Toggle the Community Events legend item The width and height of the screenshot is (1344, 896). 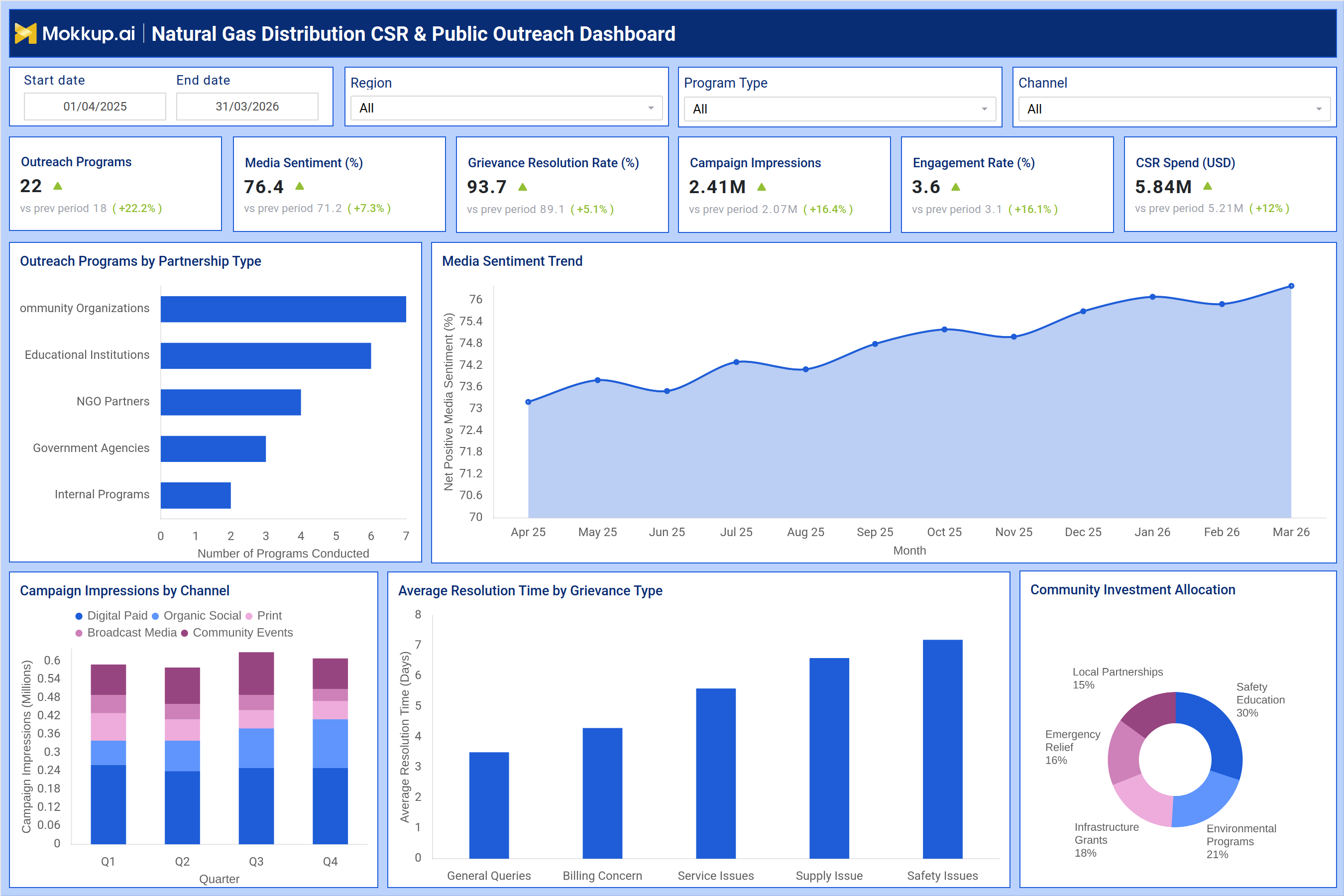(x=236, y=633)
